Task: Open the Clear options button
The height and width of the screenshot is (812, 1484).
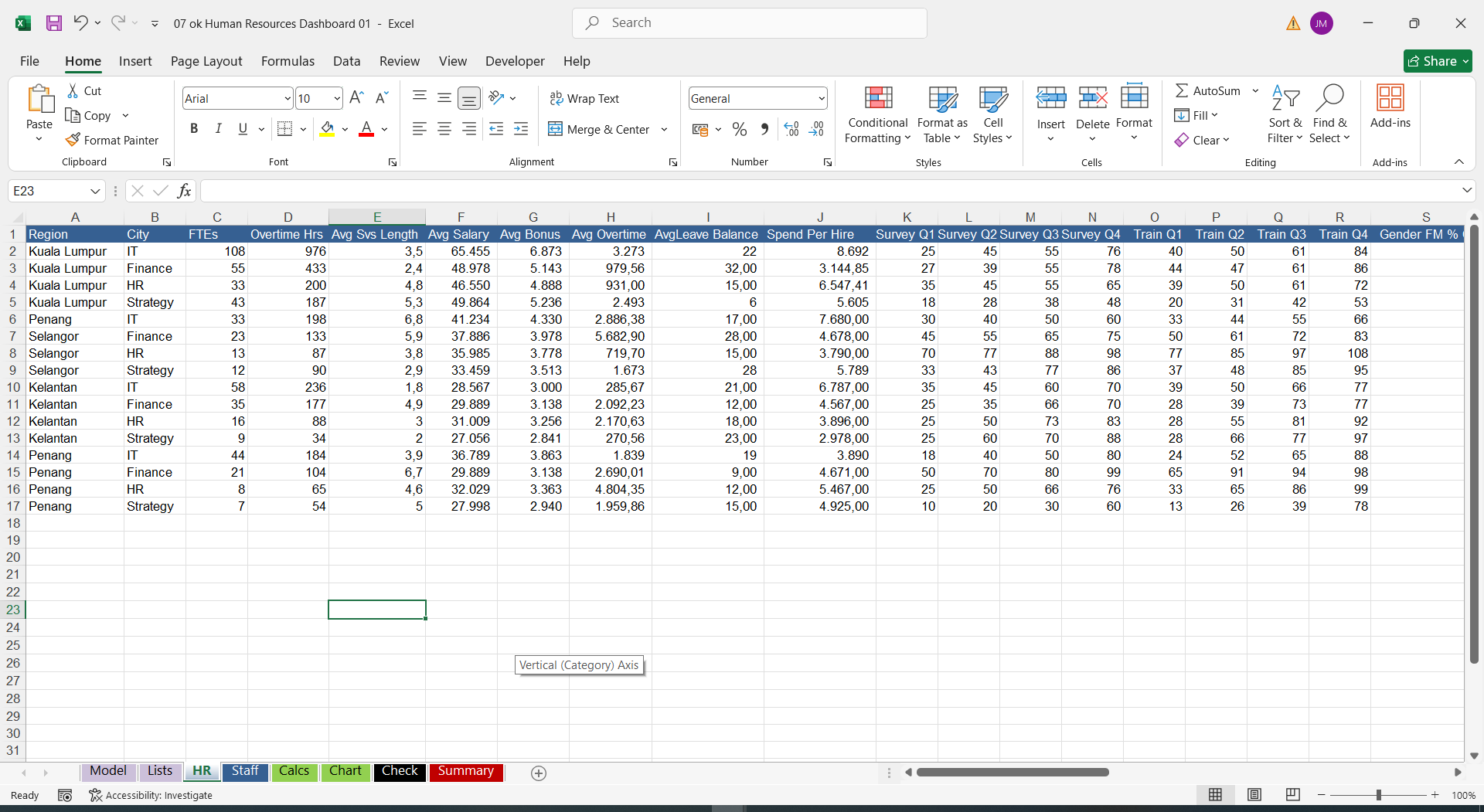Action: (1202, 140)
